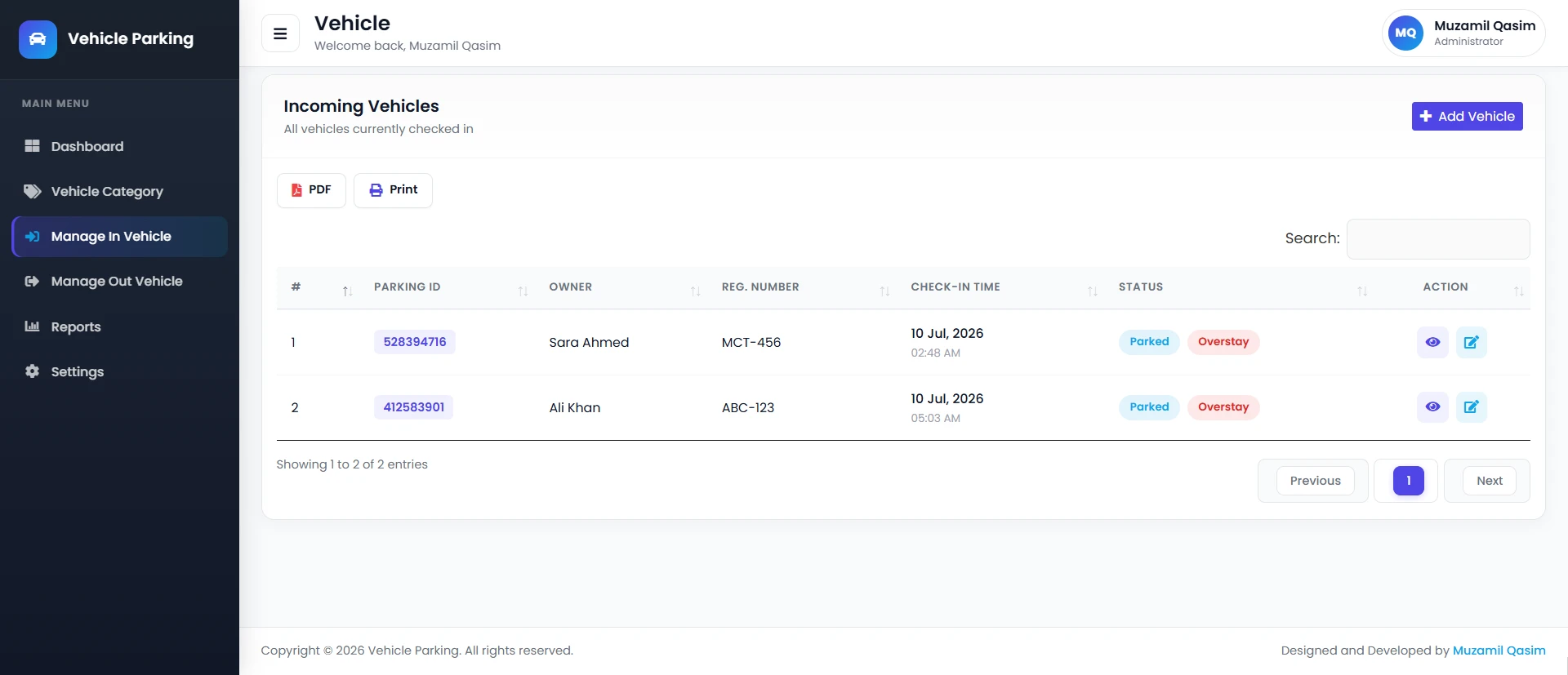The height and width of the screenshot is (675, 1568).
Task: Open Settings from sidebar
Action: point(119,371)
